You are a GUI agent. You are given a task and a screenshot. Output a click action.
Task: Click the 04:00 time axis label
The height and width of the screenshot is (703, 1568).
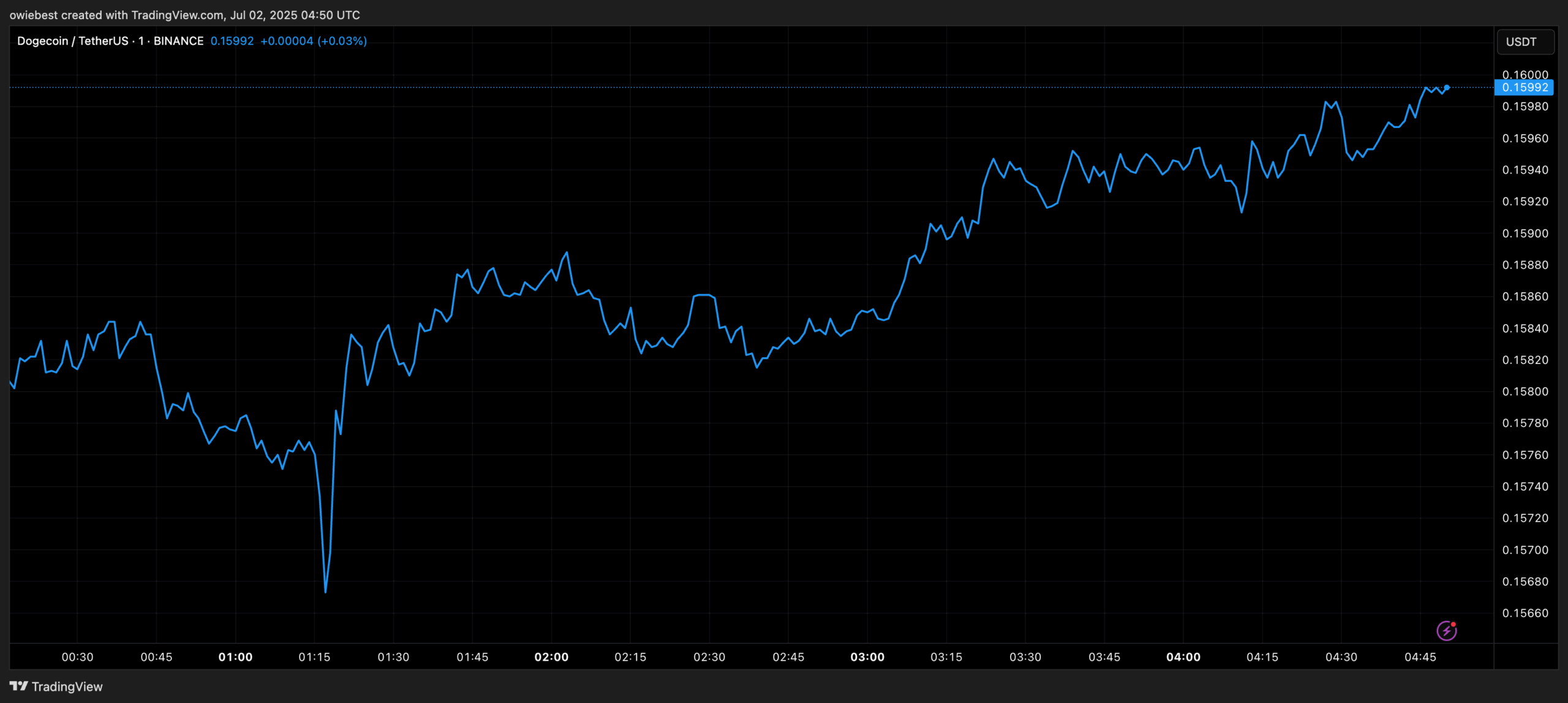[1183, 657]
